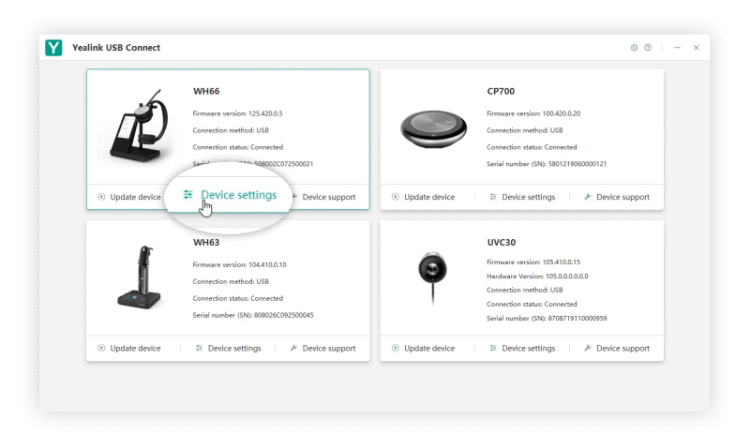Select the WH66 headset image

[x=139, y=130]
